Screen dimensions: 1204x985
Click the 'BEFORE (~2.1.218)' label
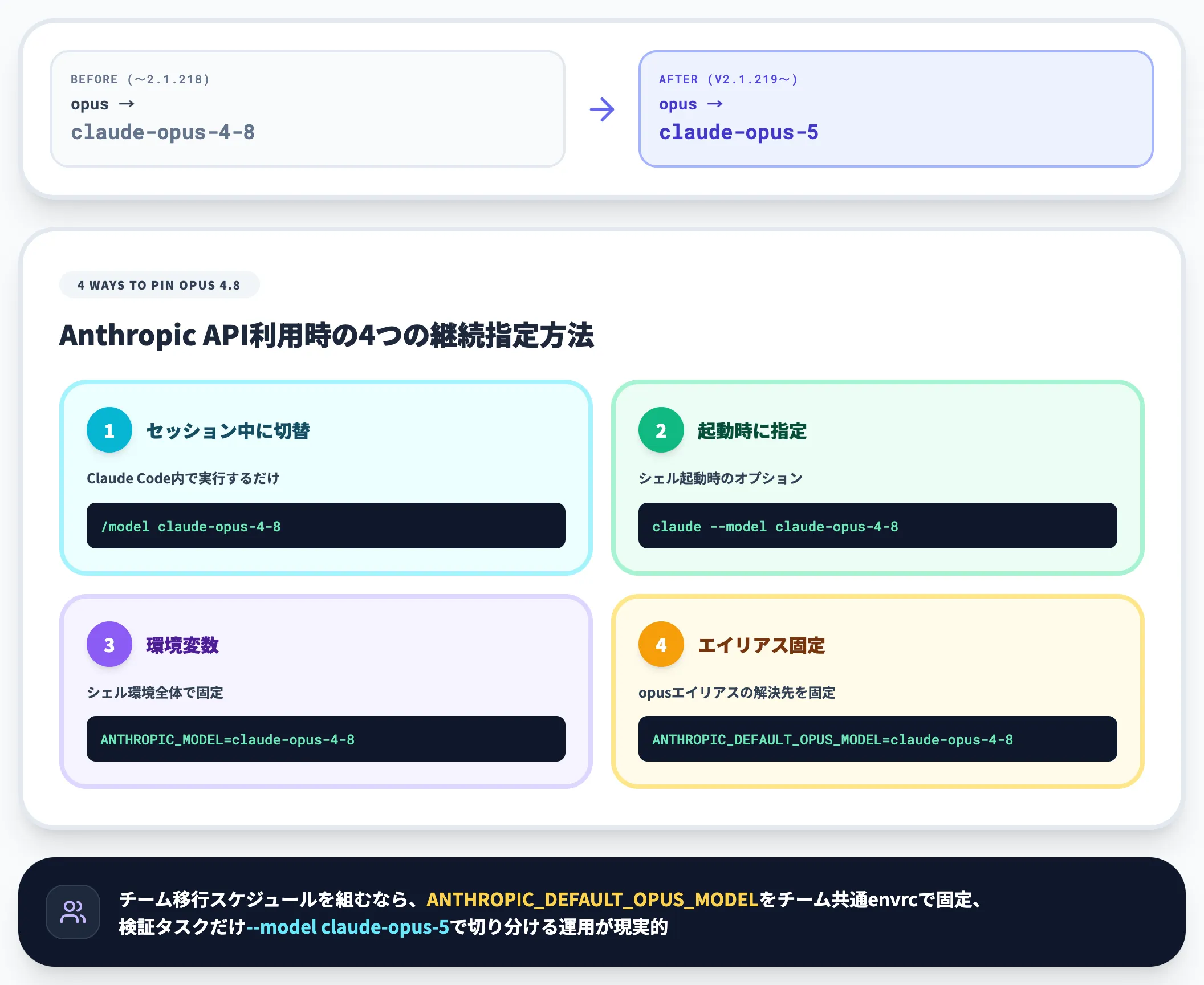140,79
